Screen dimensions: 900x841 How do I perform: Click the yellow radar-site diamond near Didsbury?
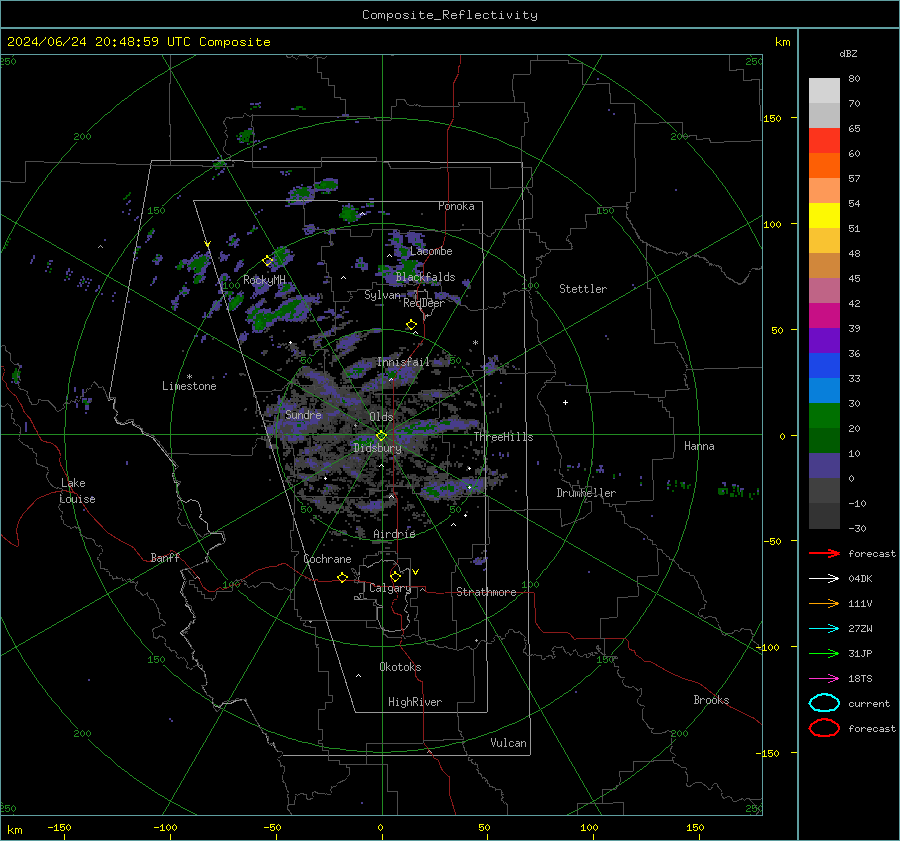(x=381, y=436)
